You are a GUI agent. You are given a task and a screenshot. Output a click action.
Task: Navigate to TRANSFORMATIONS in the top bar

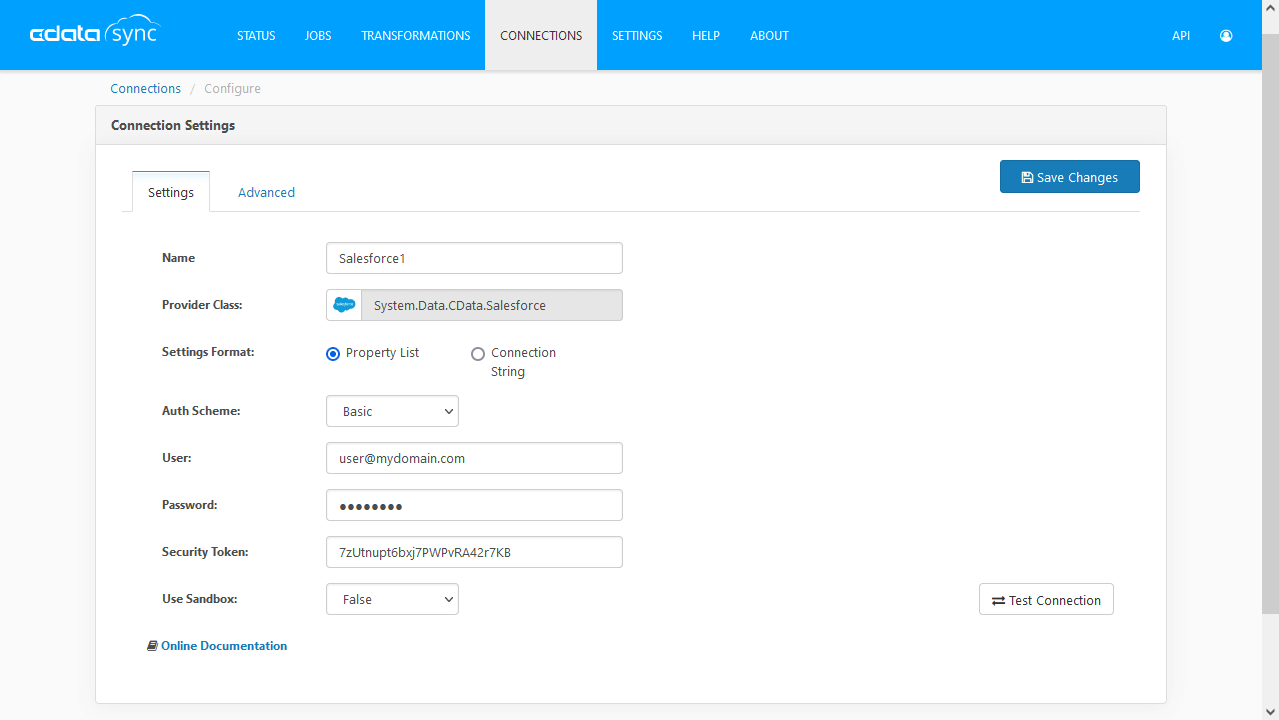(x=415, y=35)
